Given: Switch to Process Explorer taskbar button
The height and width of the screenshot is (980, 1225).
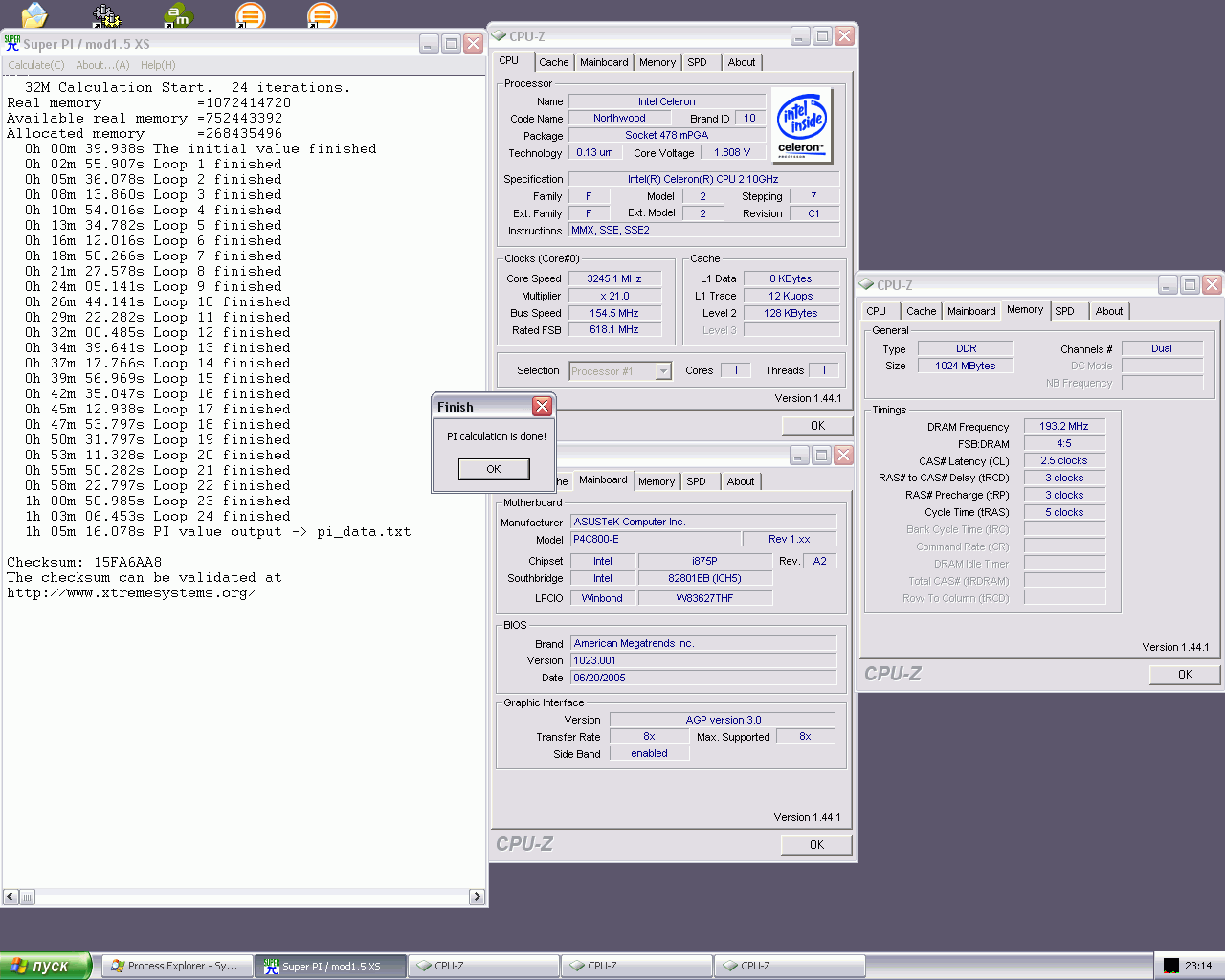Looking at the screenshot, I should (177, 967).
